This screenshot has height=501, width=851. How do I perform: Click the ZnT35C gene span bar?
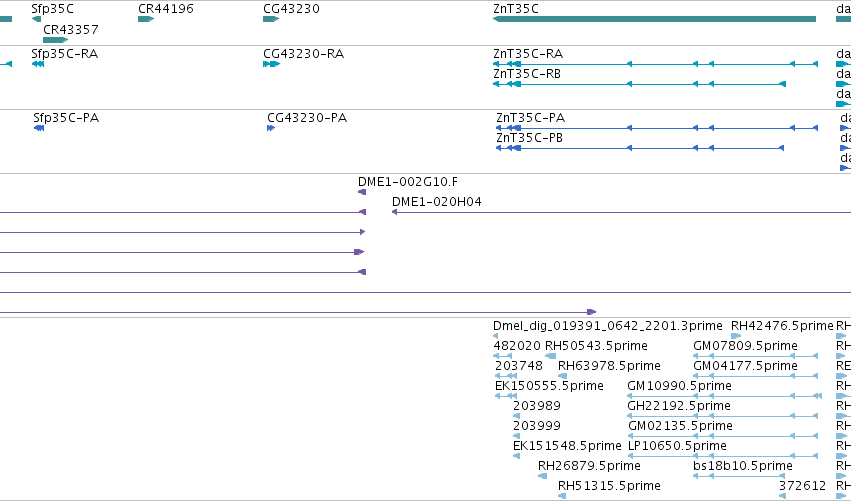click(x=654, y=19)
